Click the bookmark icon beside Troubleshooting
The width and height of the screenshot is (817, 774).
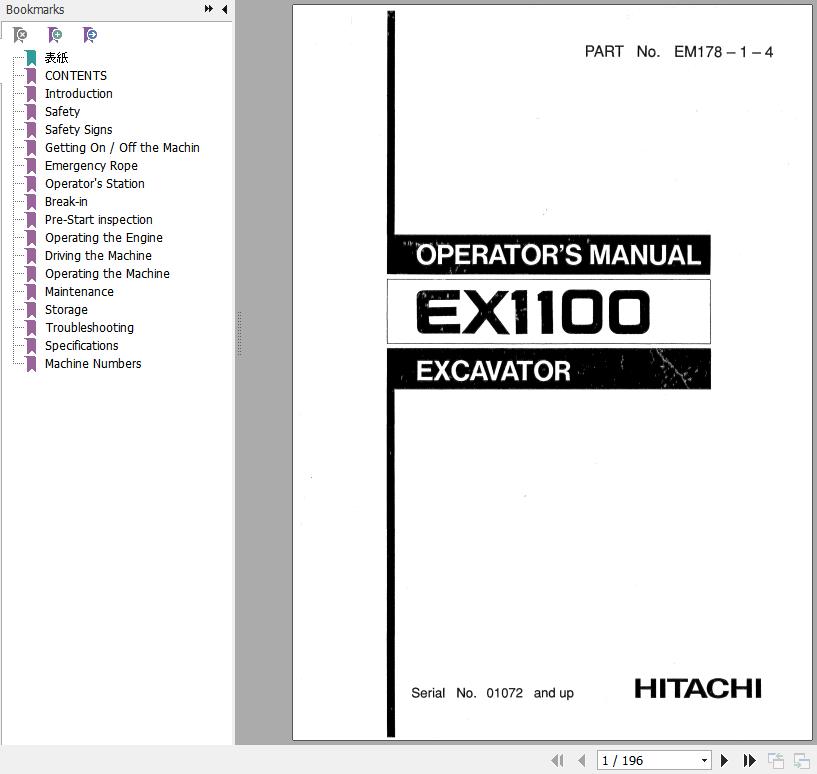click(x=31, y=328)
